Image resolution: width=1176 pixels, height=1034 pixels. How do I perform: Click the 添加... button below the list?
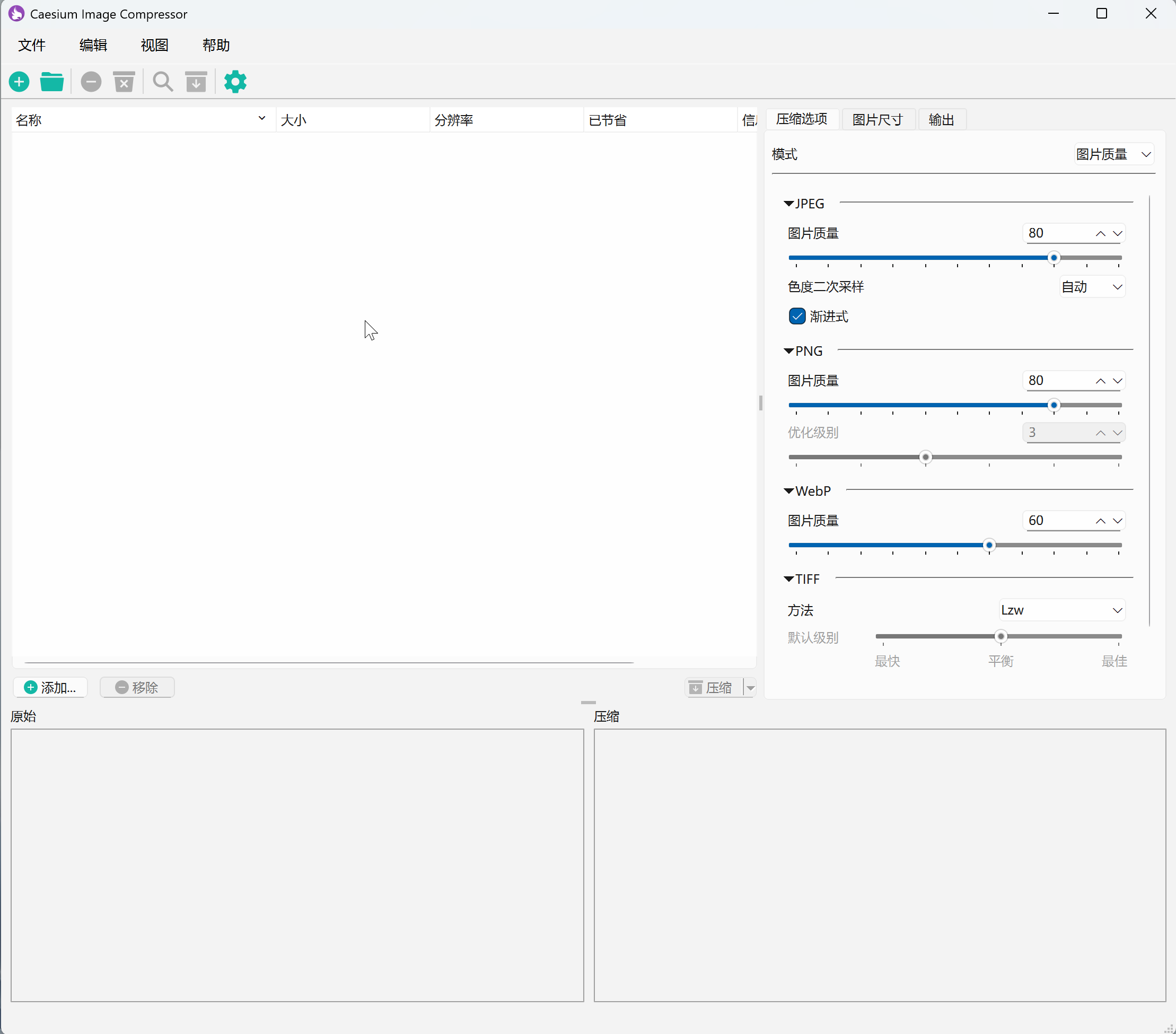click(x=50, y=687)
